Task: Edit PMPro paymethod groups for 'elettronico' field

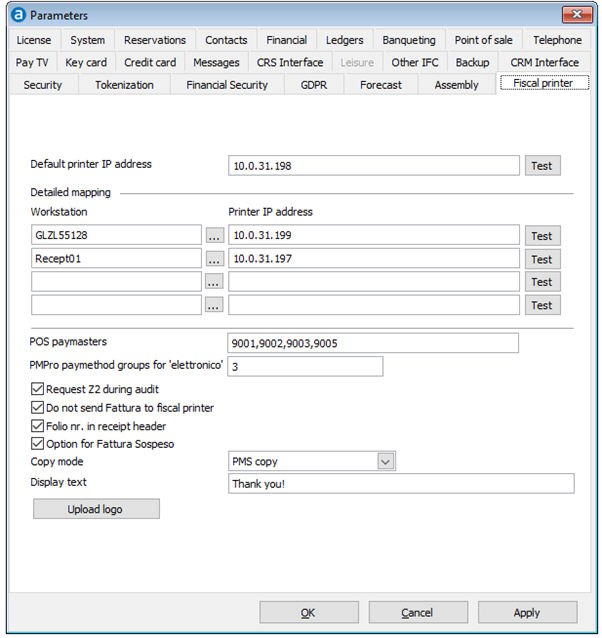Action: point(305,366)
